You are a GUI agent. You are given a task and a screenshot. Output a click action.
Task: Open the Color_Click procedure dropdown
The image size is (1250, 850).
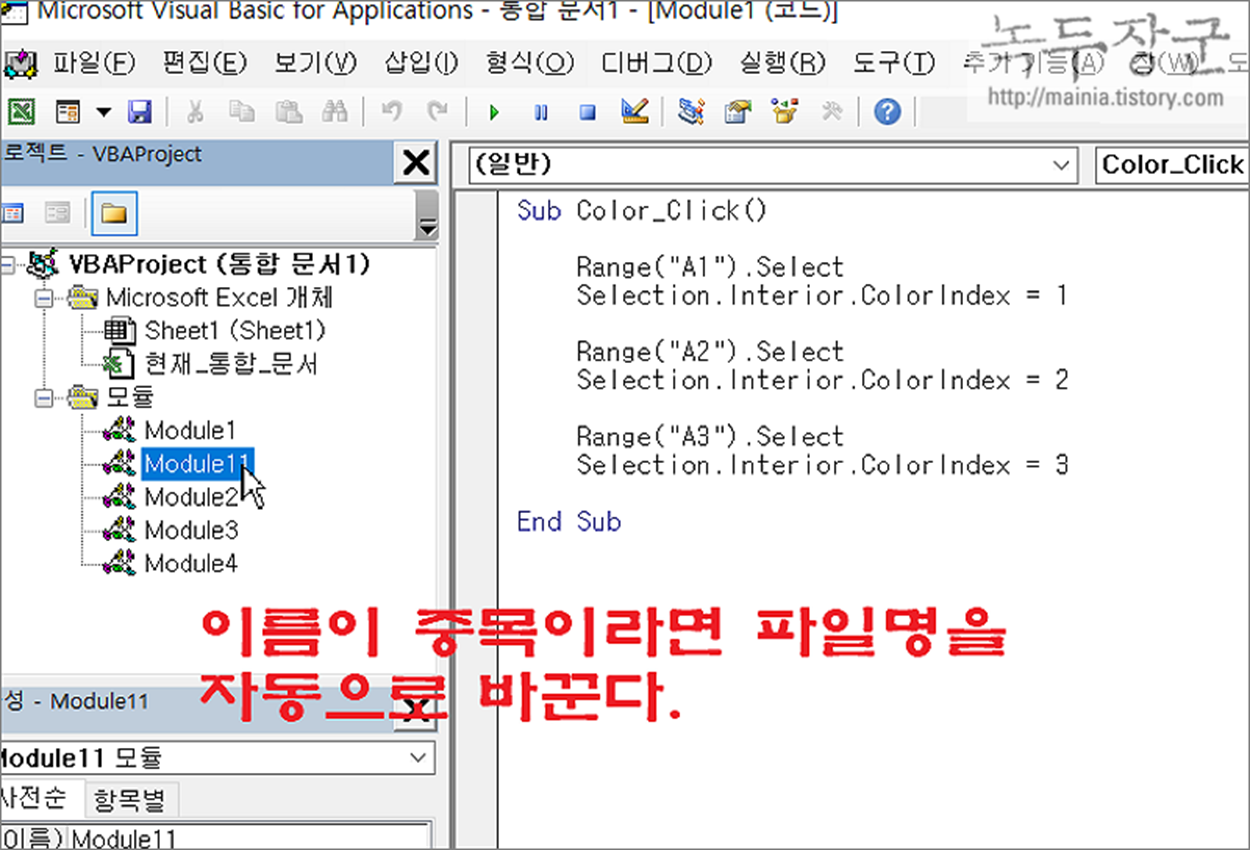[1173, 165]
